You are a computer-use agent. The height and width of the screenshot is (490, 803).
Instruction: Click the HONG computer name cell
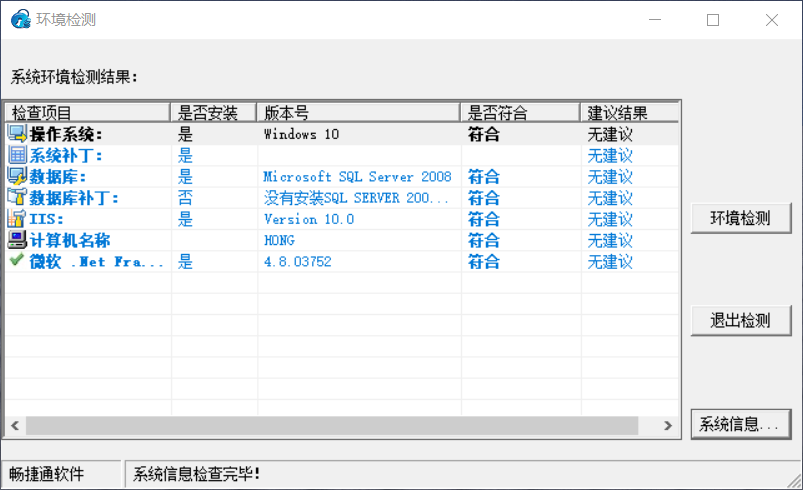279,241
